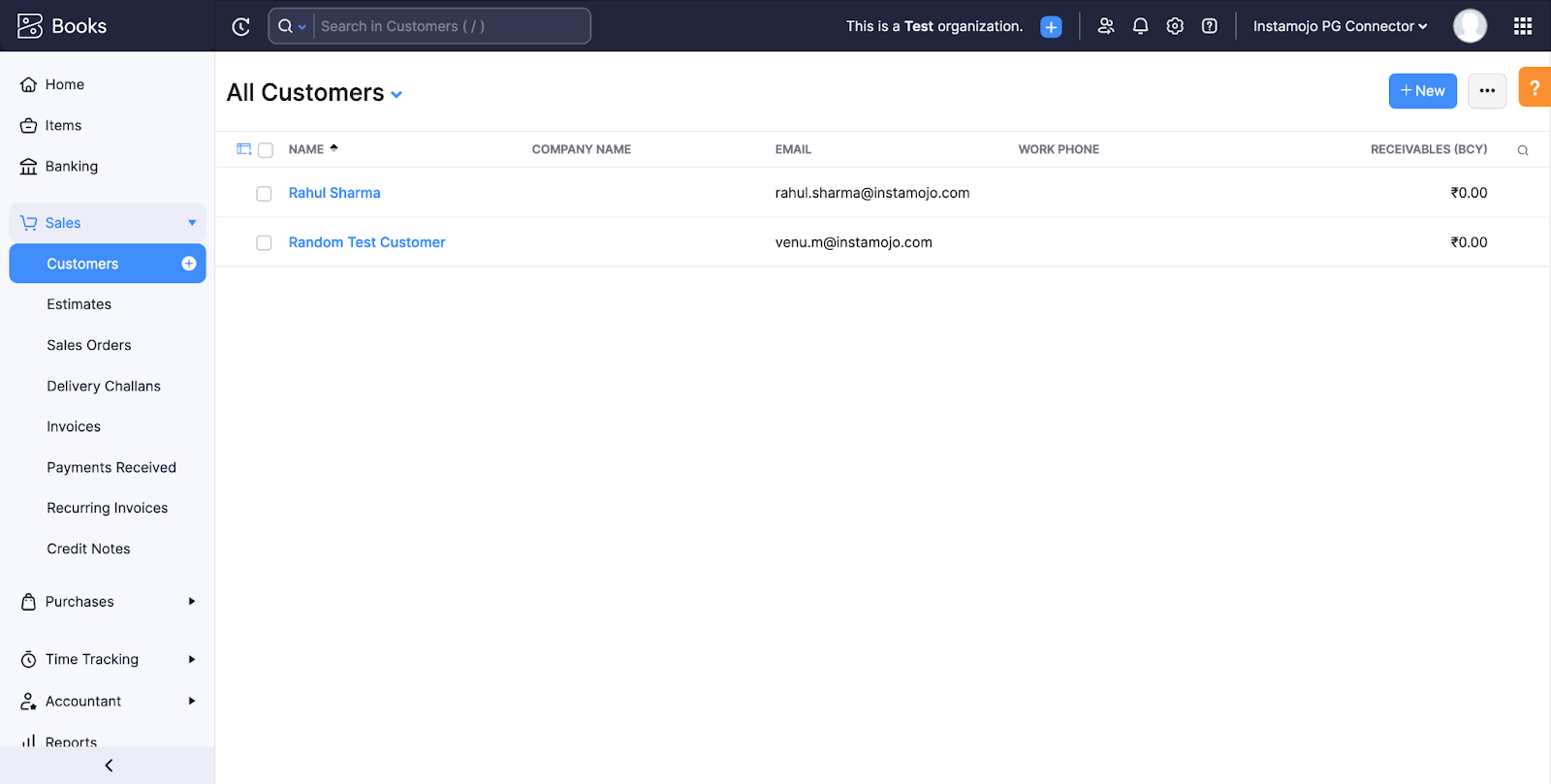Open Payments Received in sidebar
Image resolution: width=1551 pixels, height=784 pixels.
pos(111,467)
